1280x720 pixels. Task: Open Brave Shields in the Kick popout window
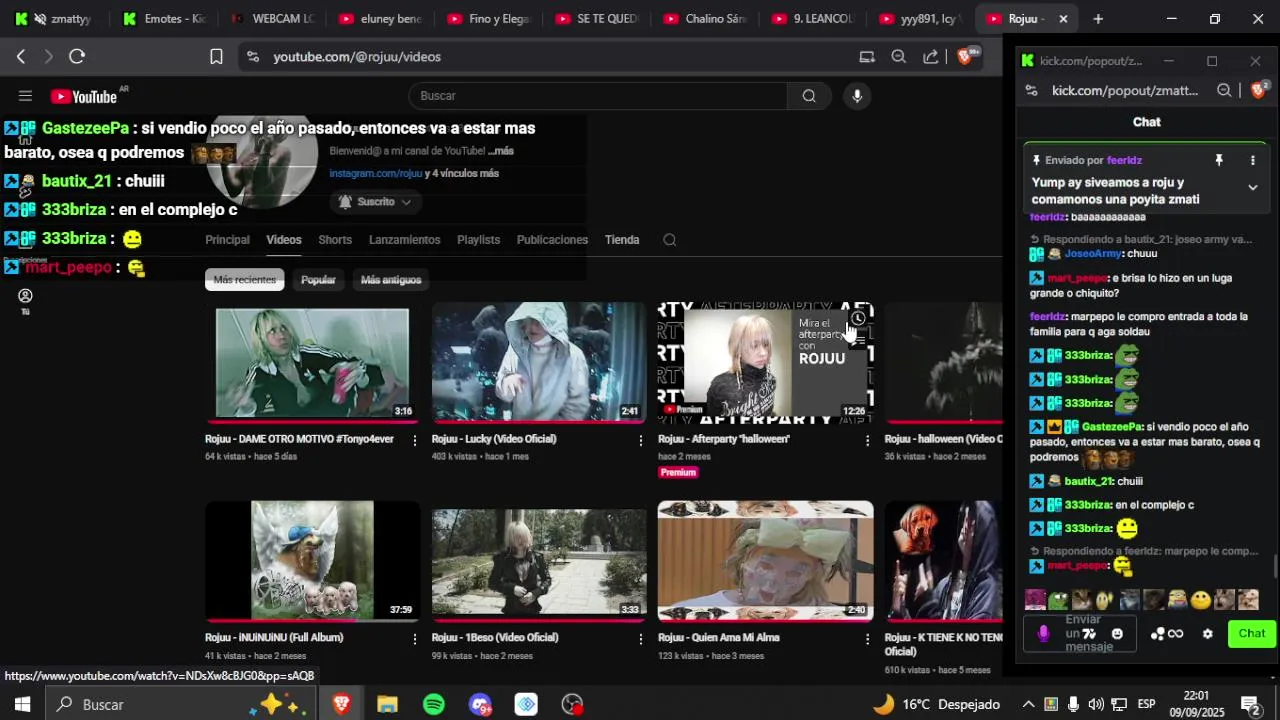[x=1260, y=90]
